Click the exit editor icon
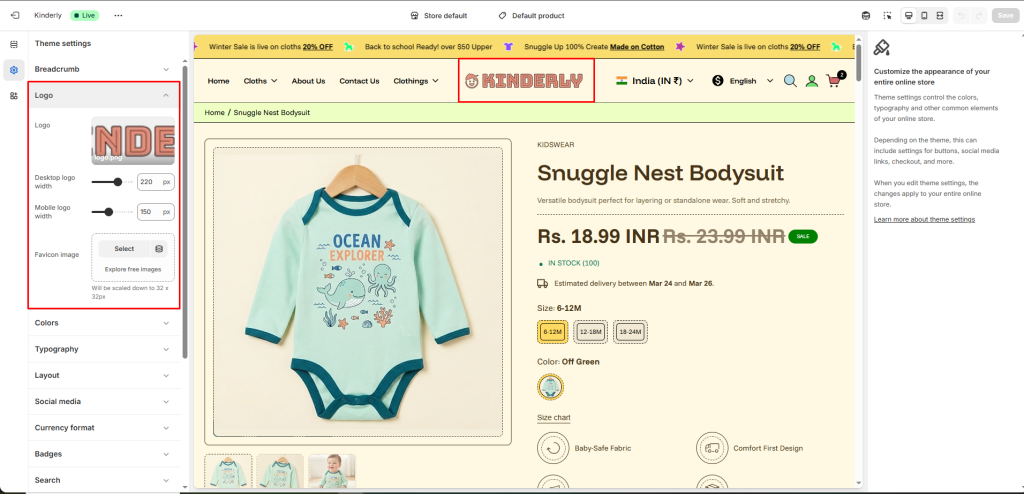1024x494 pixels. [14, 15]
